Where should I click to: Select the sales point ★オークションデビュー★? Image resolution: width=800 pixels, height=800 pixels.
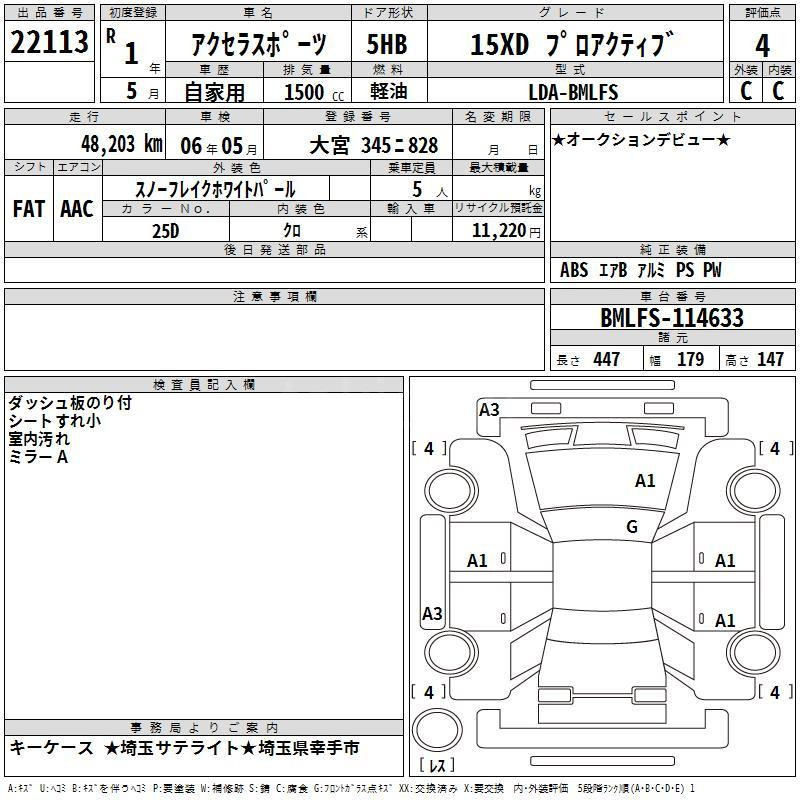click(641, 139)
